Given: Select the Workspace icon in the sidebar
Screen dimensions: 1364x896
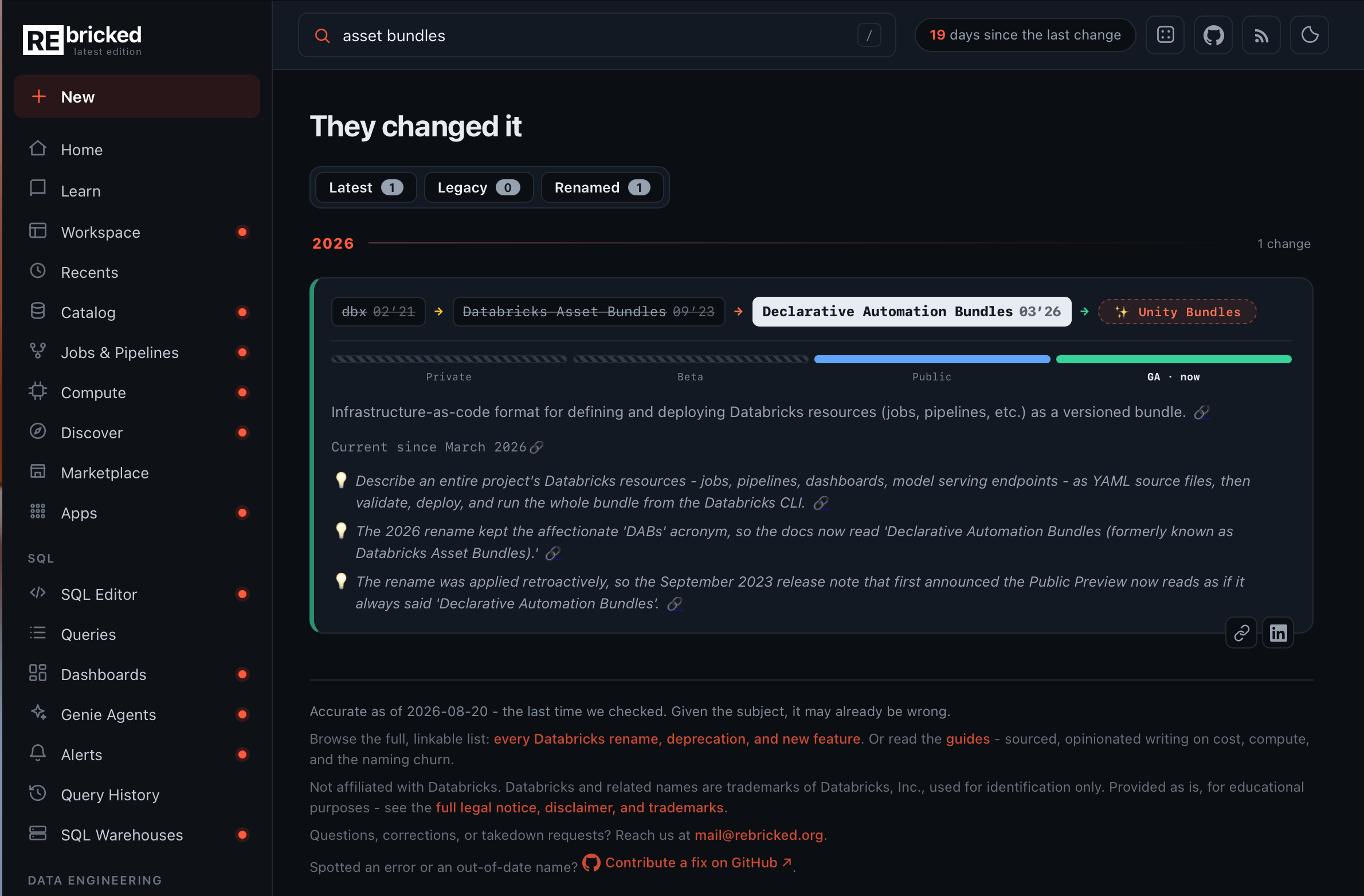Looking at the screenshot, I should tap(38, 230).
